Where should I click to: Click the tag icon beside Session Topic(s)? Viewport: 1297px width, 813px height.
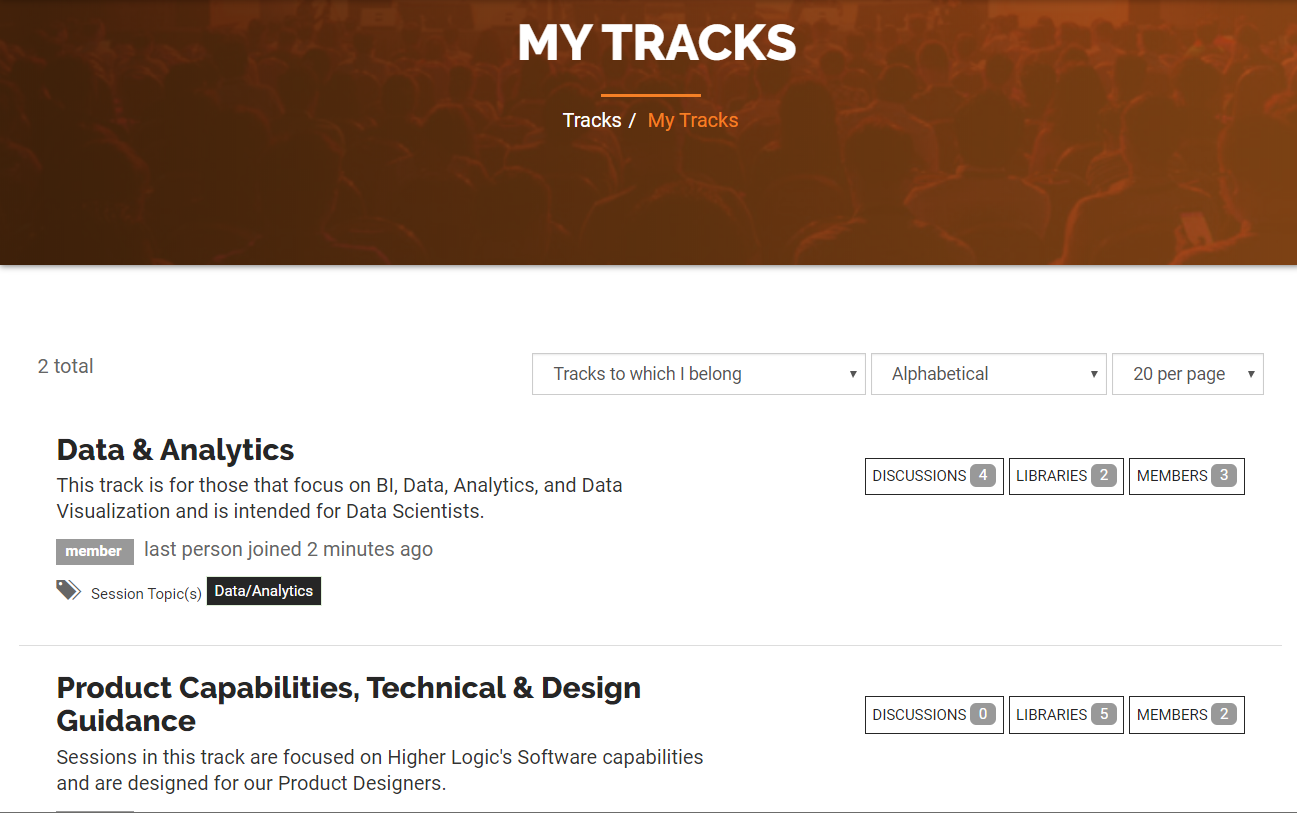(68, 590)
